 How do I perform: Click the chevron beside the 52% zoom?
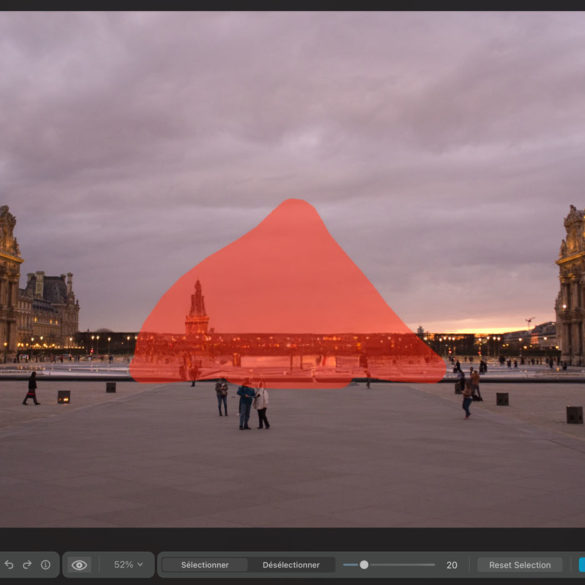point(140,564)
